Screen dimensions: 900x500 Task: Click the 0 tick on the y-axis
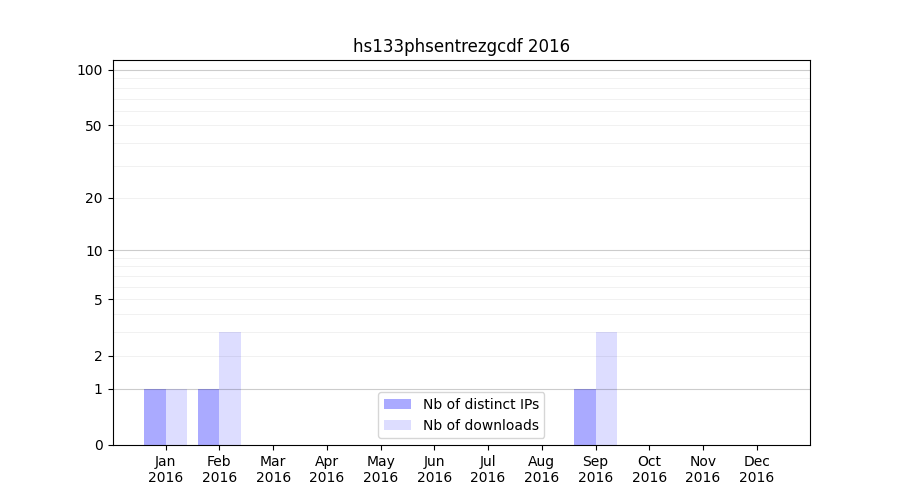pos(98,445)
